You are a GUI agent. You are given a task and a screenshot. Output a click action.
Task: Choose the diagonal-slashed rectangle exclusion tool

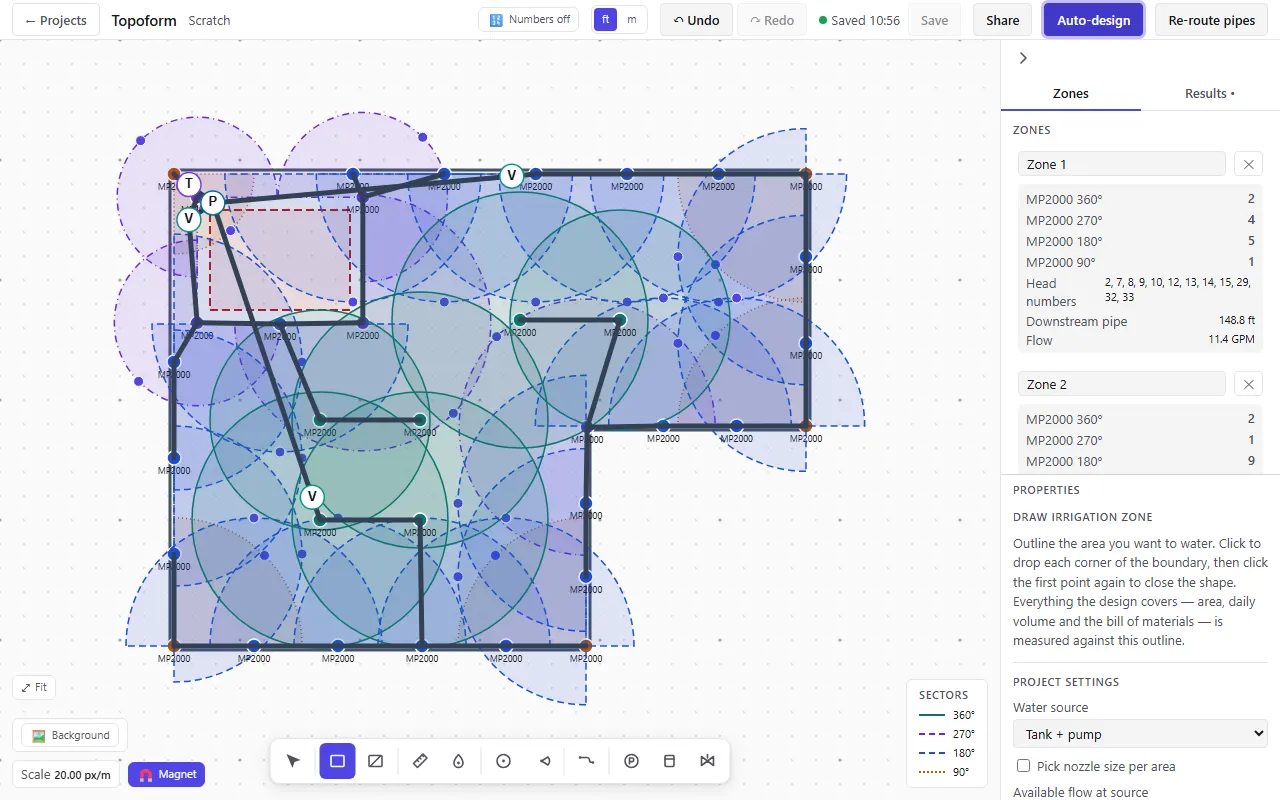376,761
